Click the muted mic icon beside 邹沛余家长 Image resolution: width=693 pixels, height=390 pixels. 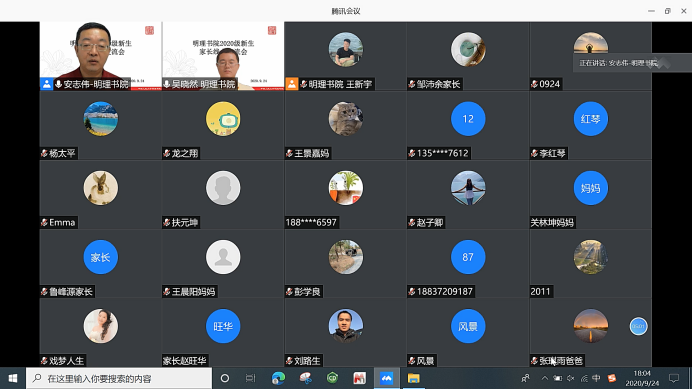coord(411,84)
